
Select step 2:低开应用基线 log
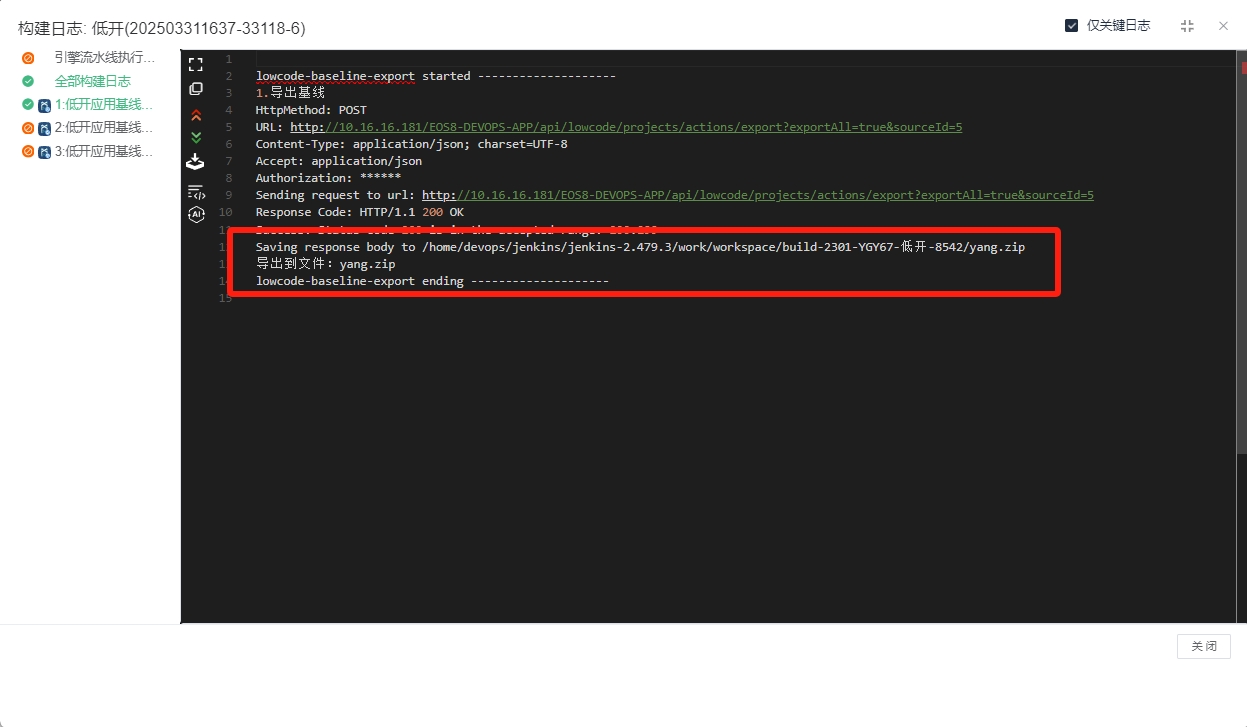[103, 128]
